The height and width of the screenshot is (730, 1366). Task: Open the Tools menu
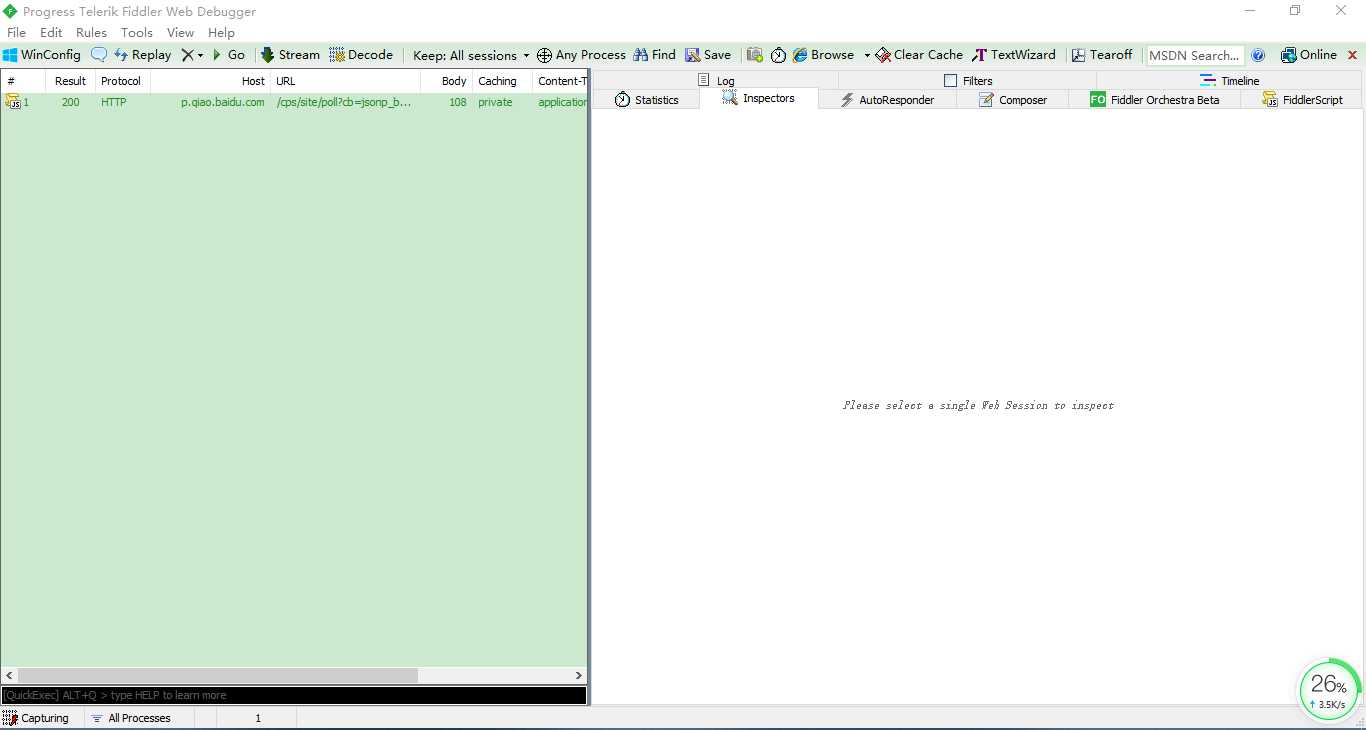click(137, 32)
